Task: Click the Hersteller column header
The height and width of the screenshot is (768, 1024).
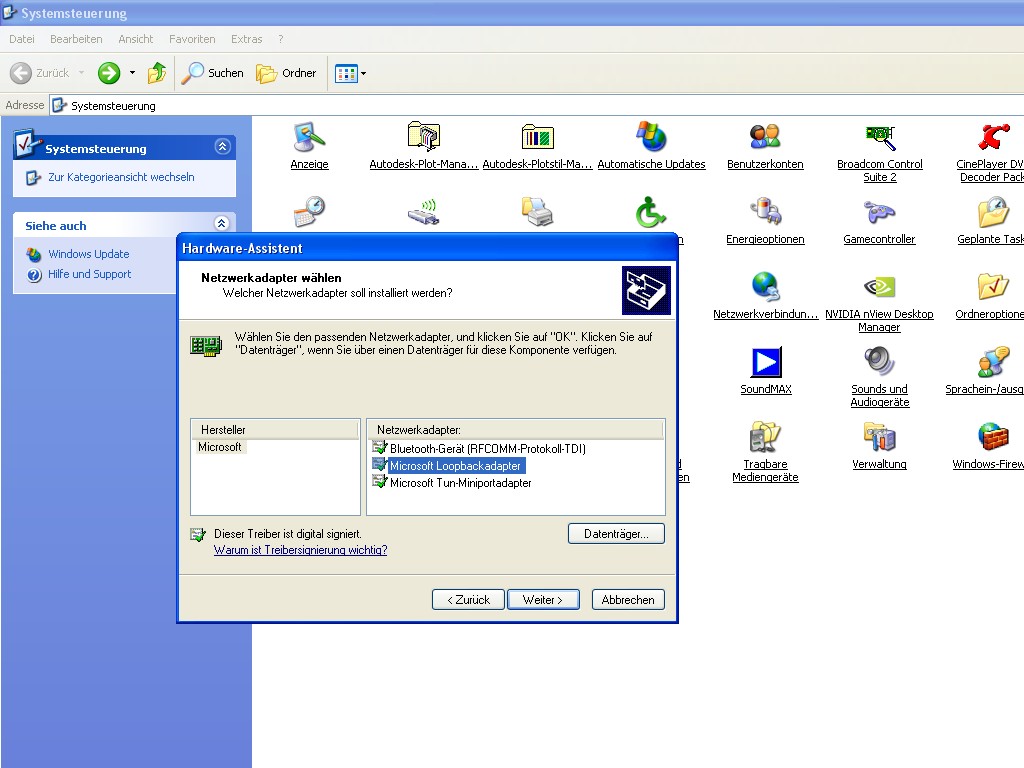Action: pyautogui.click(x=275, y=430)
